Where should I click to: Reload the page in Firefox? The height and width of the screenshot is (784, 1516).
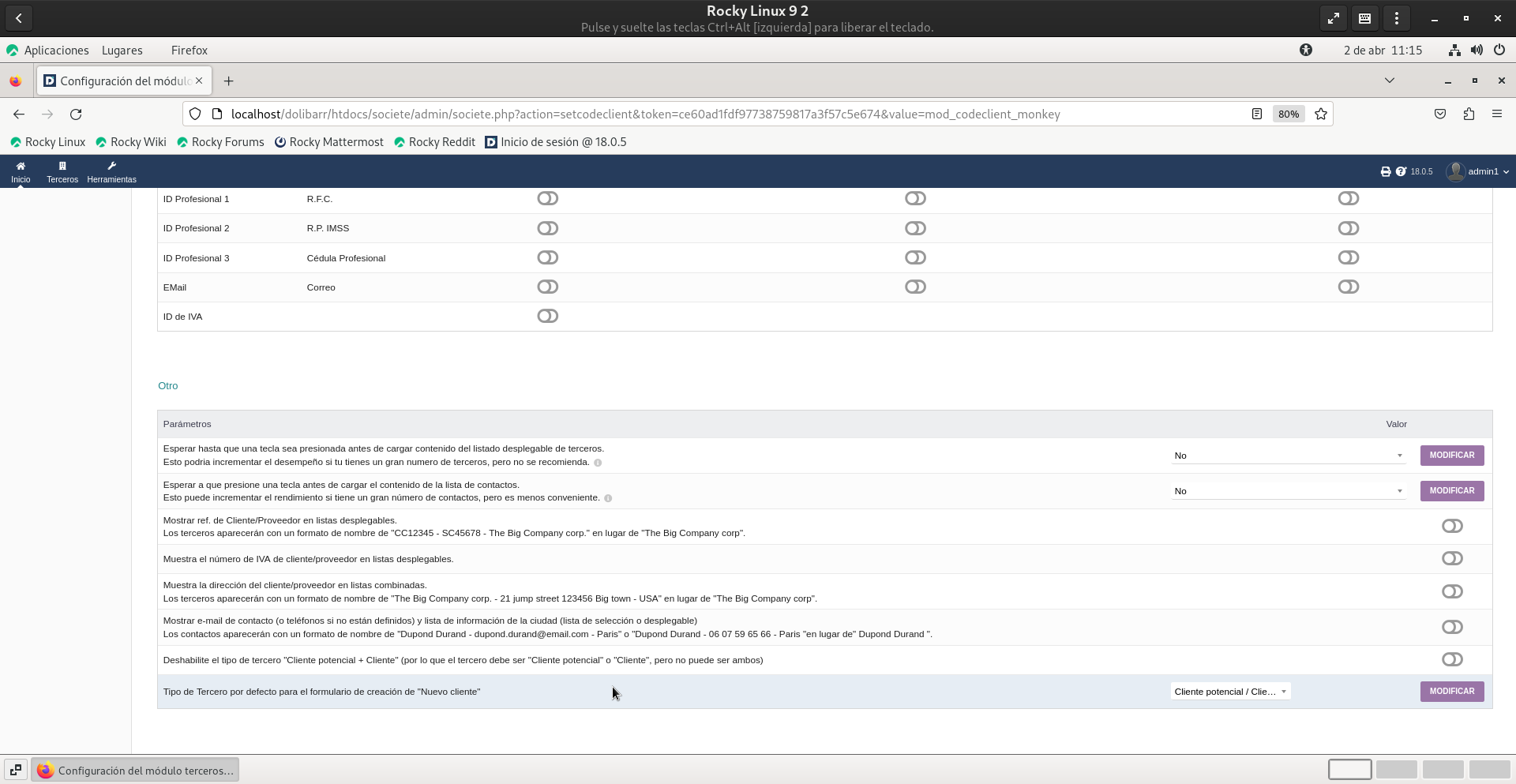click(76, 114)
